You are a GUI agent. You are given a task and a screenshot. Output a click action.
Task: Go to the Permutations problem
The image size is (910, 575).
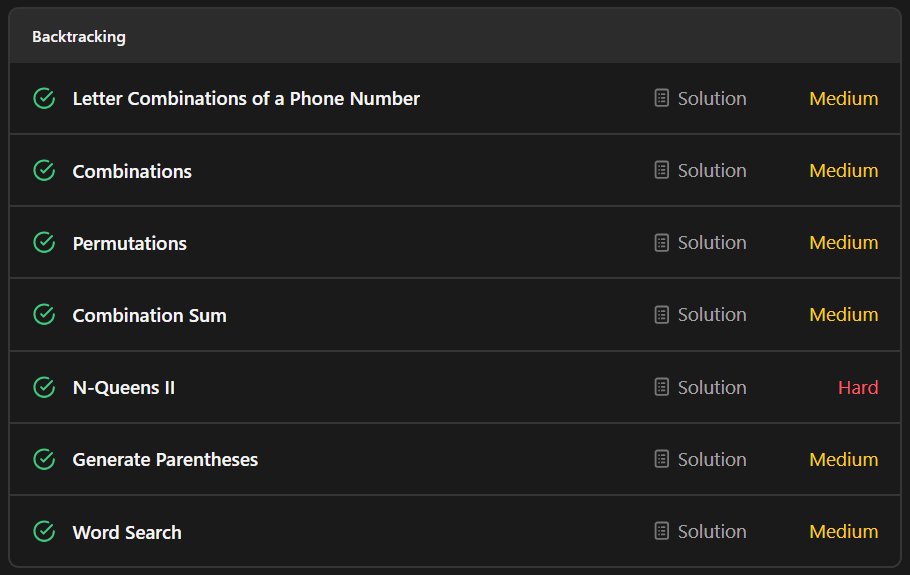129,243
